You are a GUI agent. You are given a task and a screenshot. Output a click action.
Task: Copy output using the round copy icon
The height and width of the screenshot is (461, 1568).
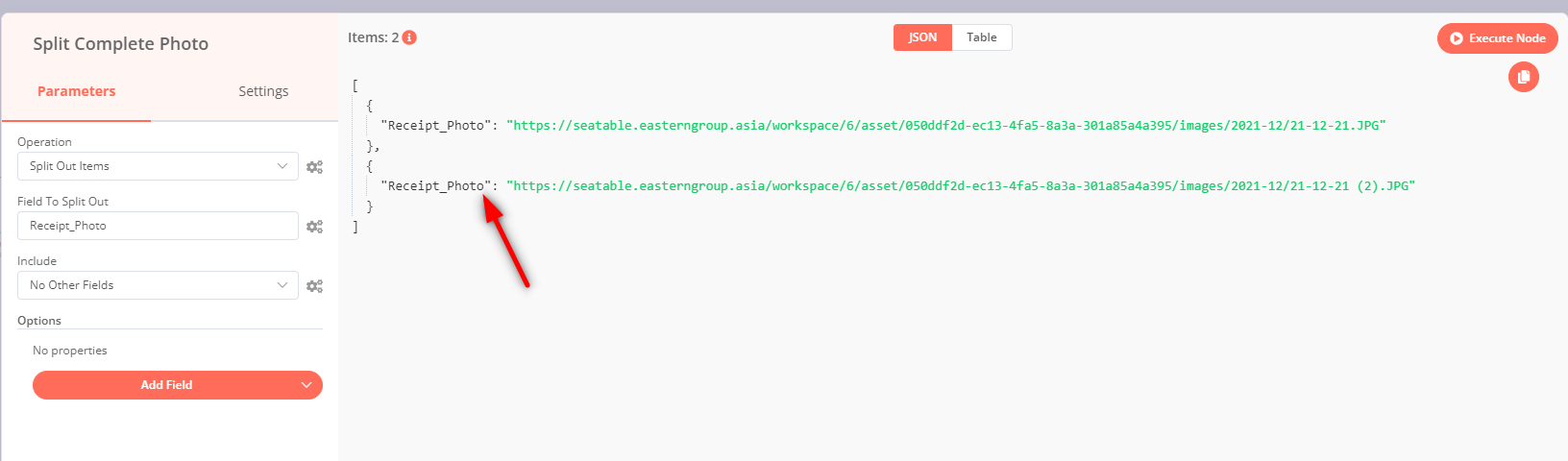tap(1523, 77)
